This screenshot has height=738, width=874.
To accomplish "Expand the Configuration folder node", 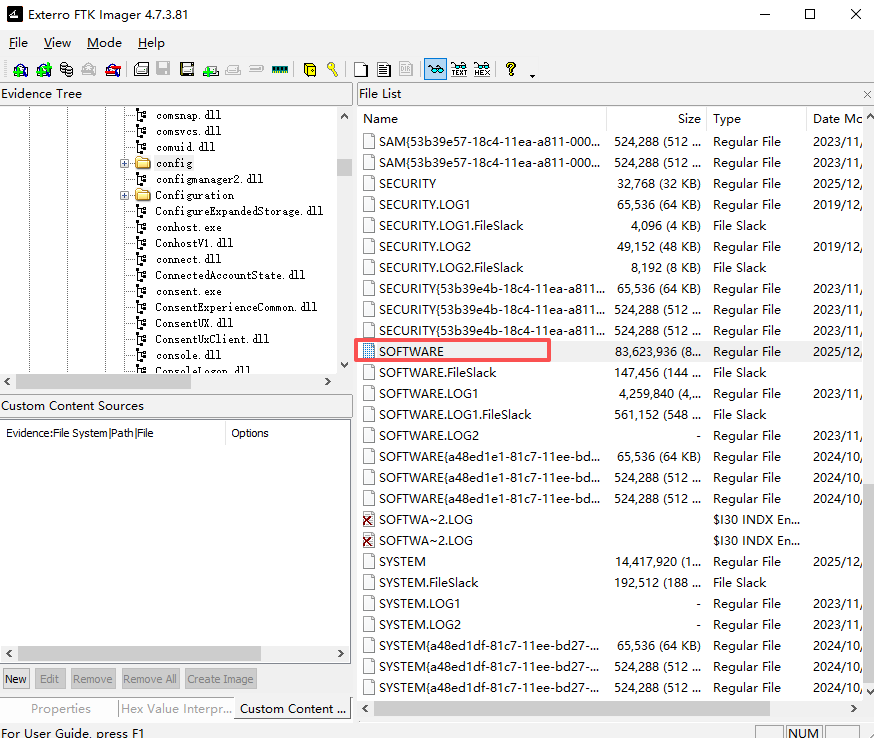I will [125, 195].
